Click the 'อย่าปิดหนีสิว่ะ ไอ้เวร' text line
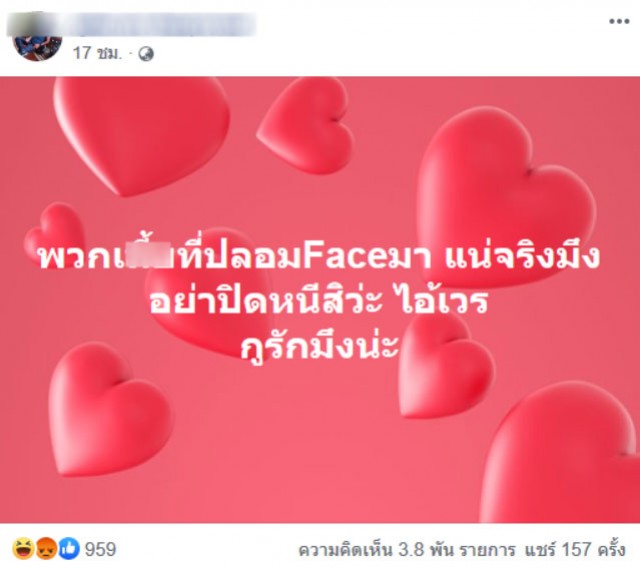 tap(318, 301)
